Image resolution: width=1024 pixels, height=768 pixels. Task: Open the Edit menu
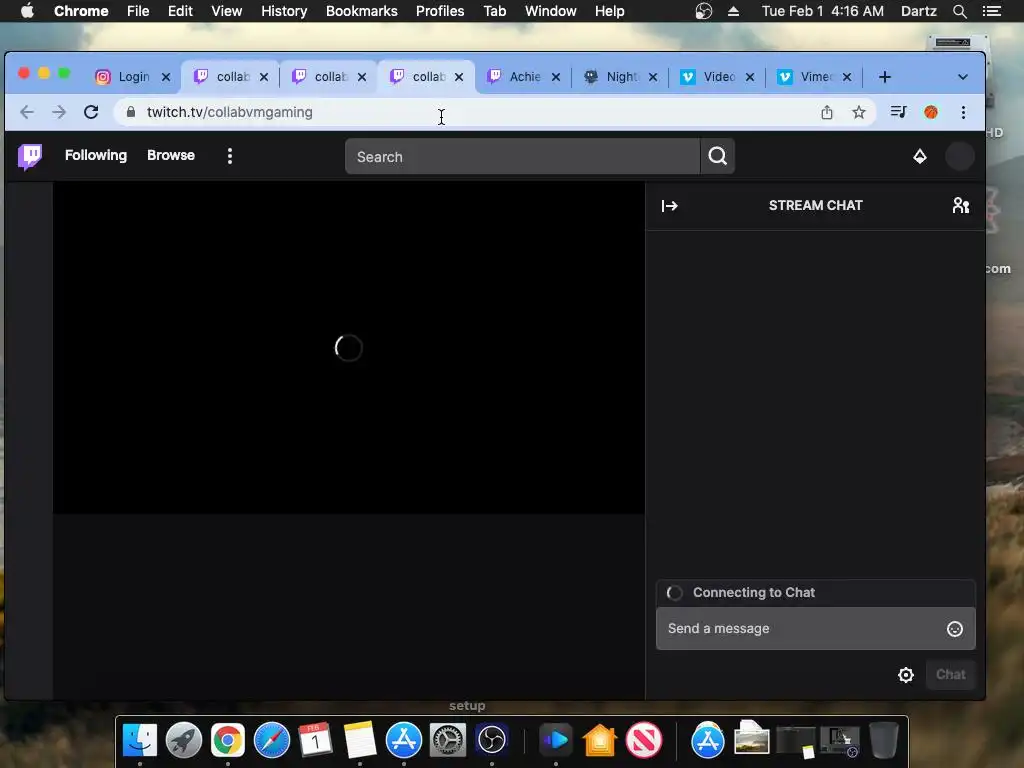[180, 11]
